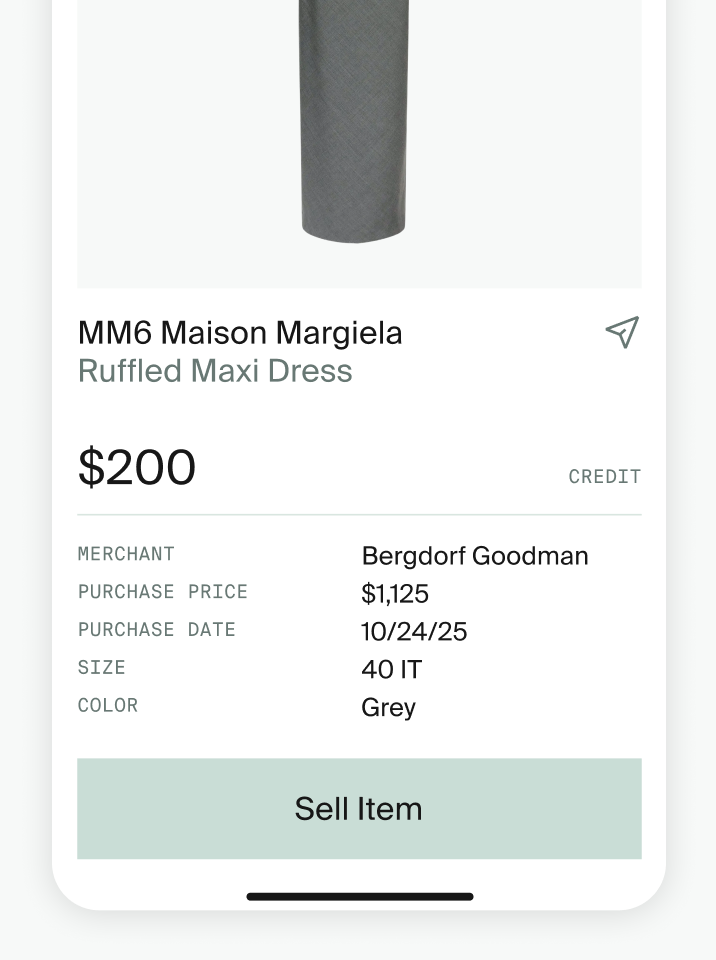Select the MM6 Maison Margiela brand name
The width and height of the screenshot is (716, 960).
[240, 333]
